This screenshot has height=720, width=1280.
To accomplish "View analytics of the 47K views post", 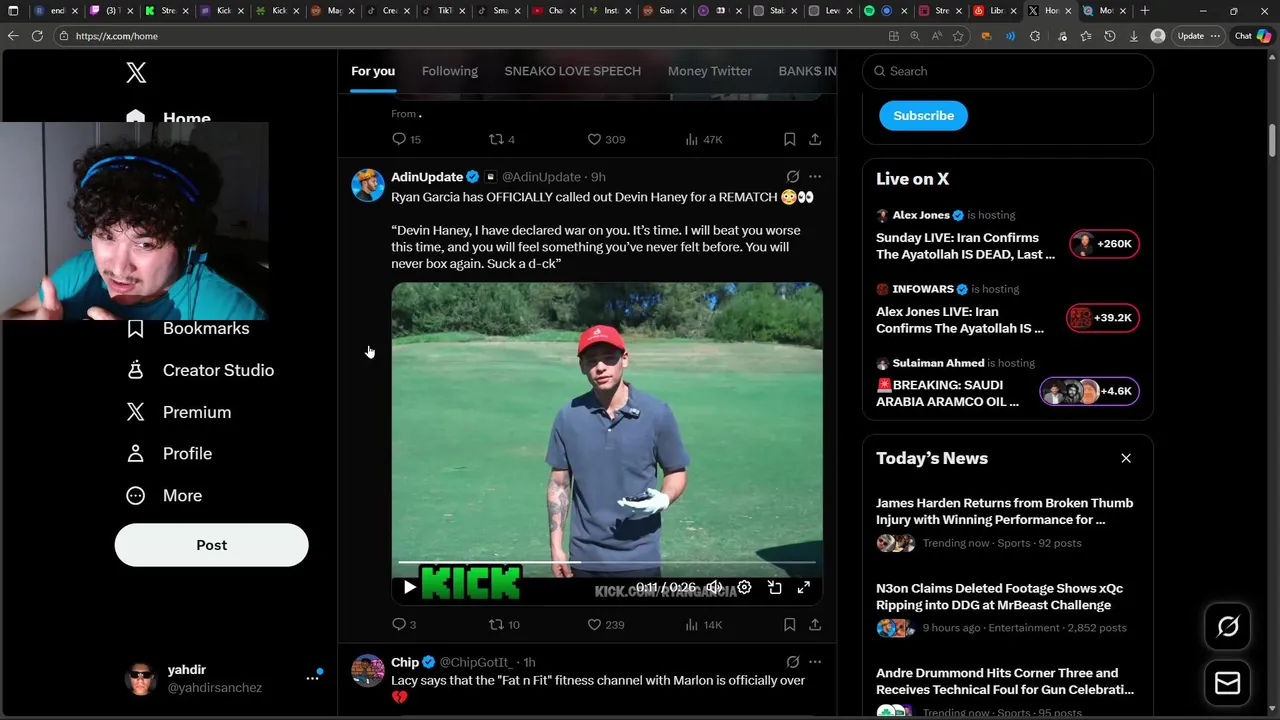I will click(703, 139).
